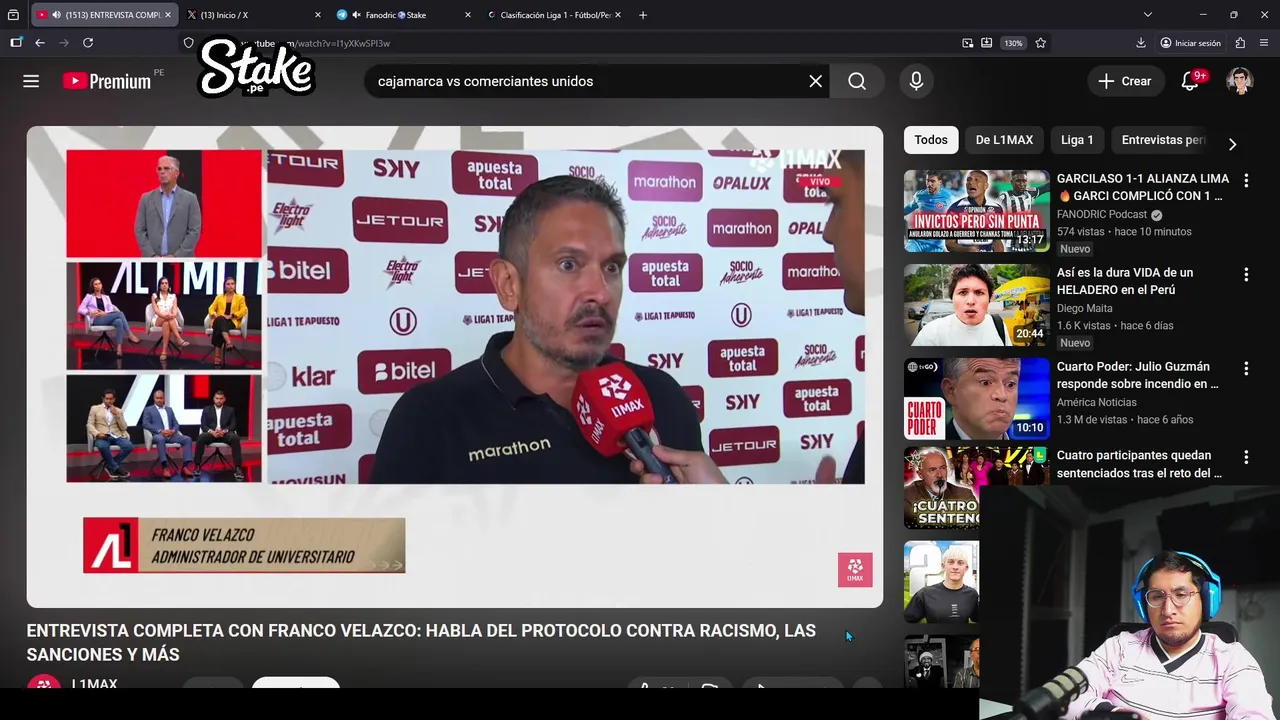Click the América Noticias channel name
The width and height of the screenshot is (1280, 720).
point(1097,402)
